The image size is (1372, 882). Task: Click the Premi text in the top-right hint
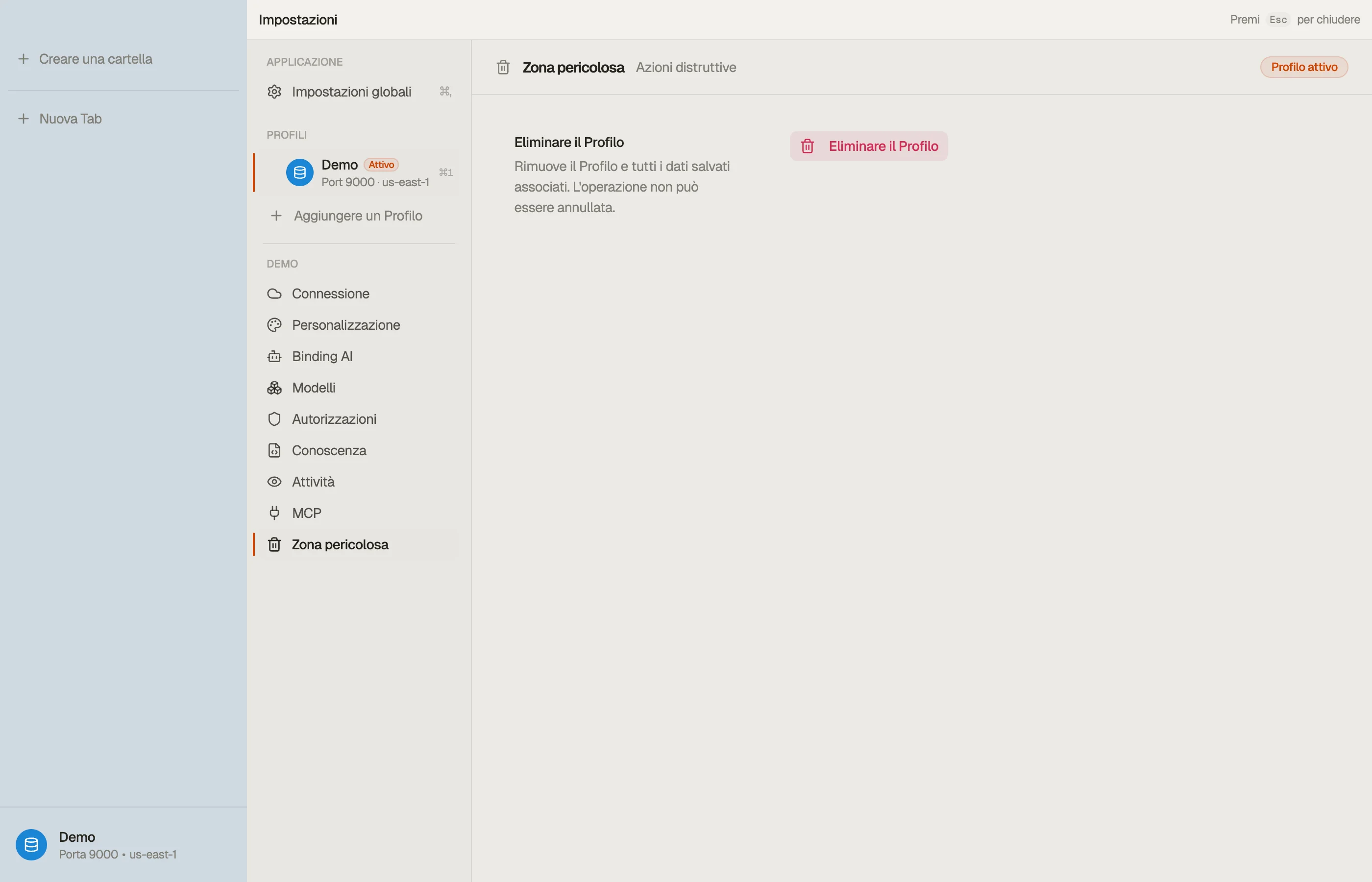(1245, 20)
